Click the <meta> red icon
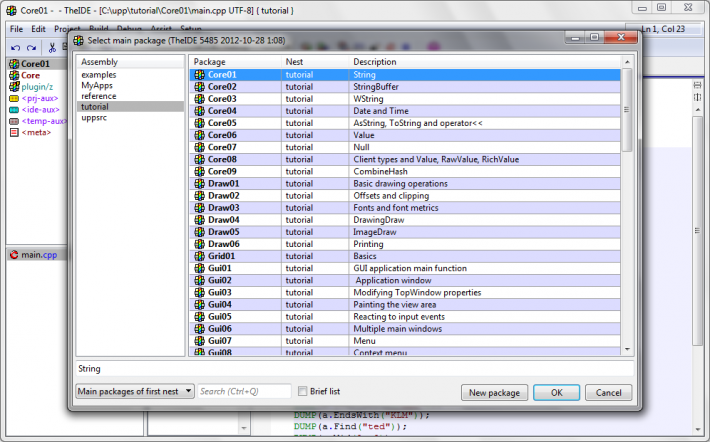 pyautogui.click(x=14, y=132)
